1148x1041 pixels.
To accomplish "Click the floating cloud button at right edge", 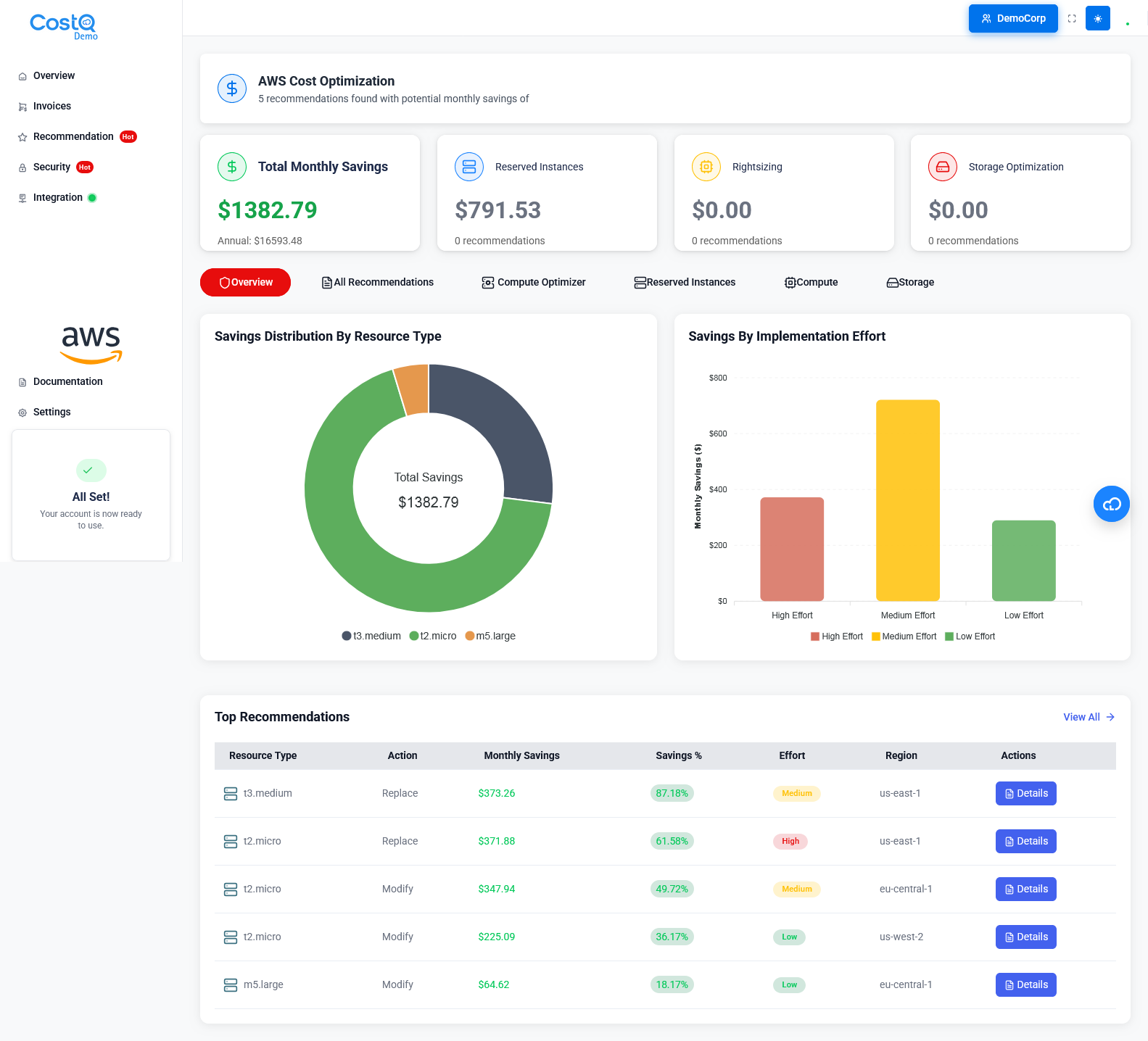I will click(x=1111, y=504).
